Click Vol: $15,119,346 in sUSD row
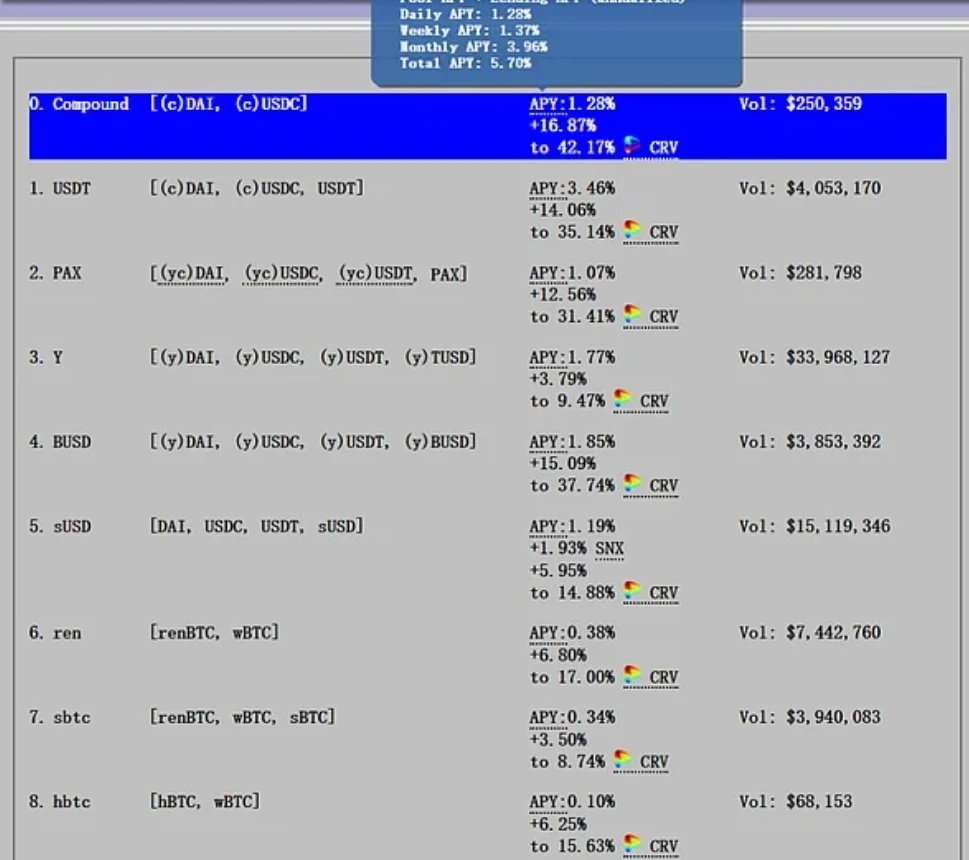 (x=815, y=526)
